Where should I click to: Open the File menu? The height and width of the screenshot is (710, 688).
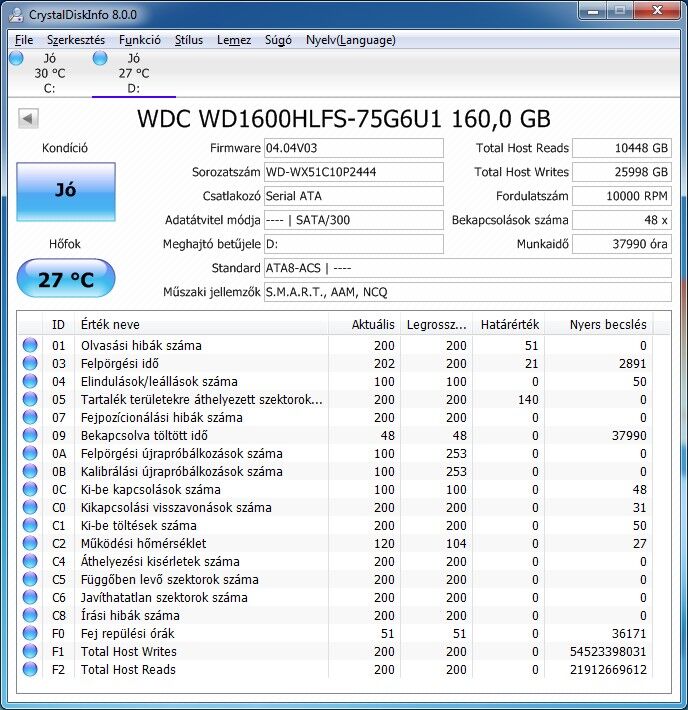(x=24, y=40)
